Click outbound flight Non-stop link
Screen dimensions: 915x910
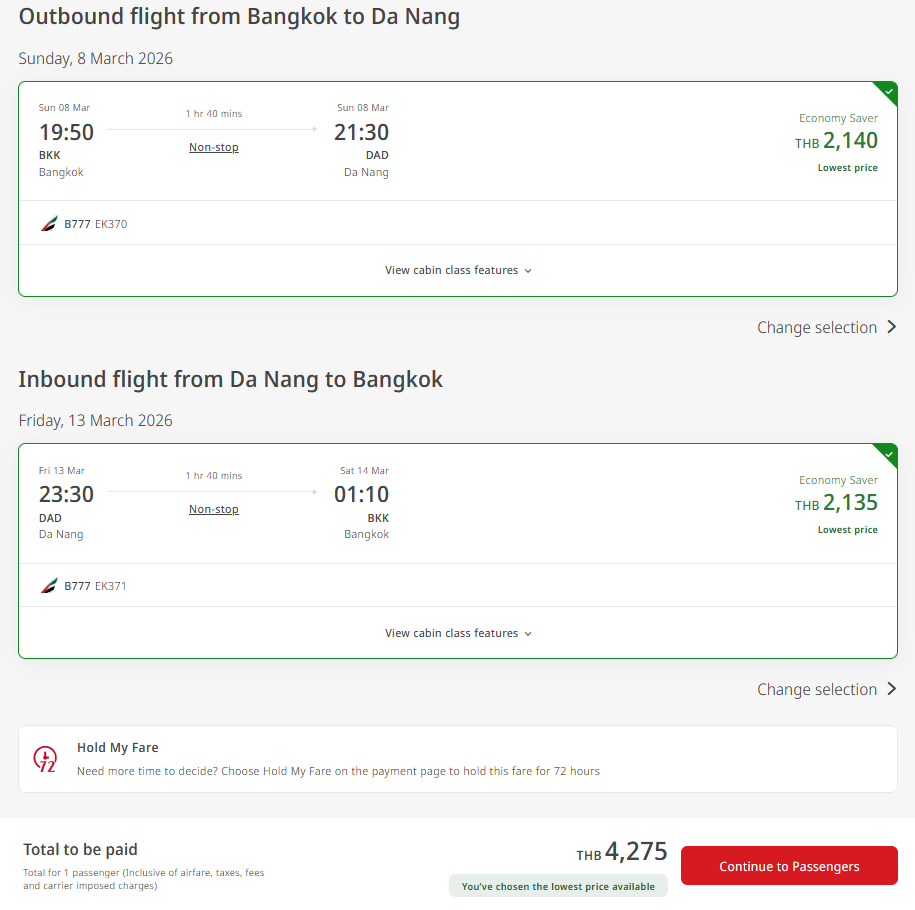coord(214,147)
